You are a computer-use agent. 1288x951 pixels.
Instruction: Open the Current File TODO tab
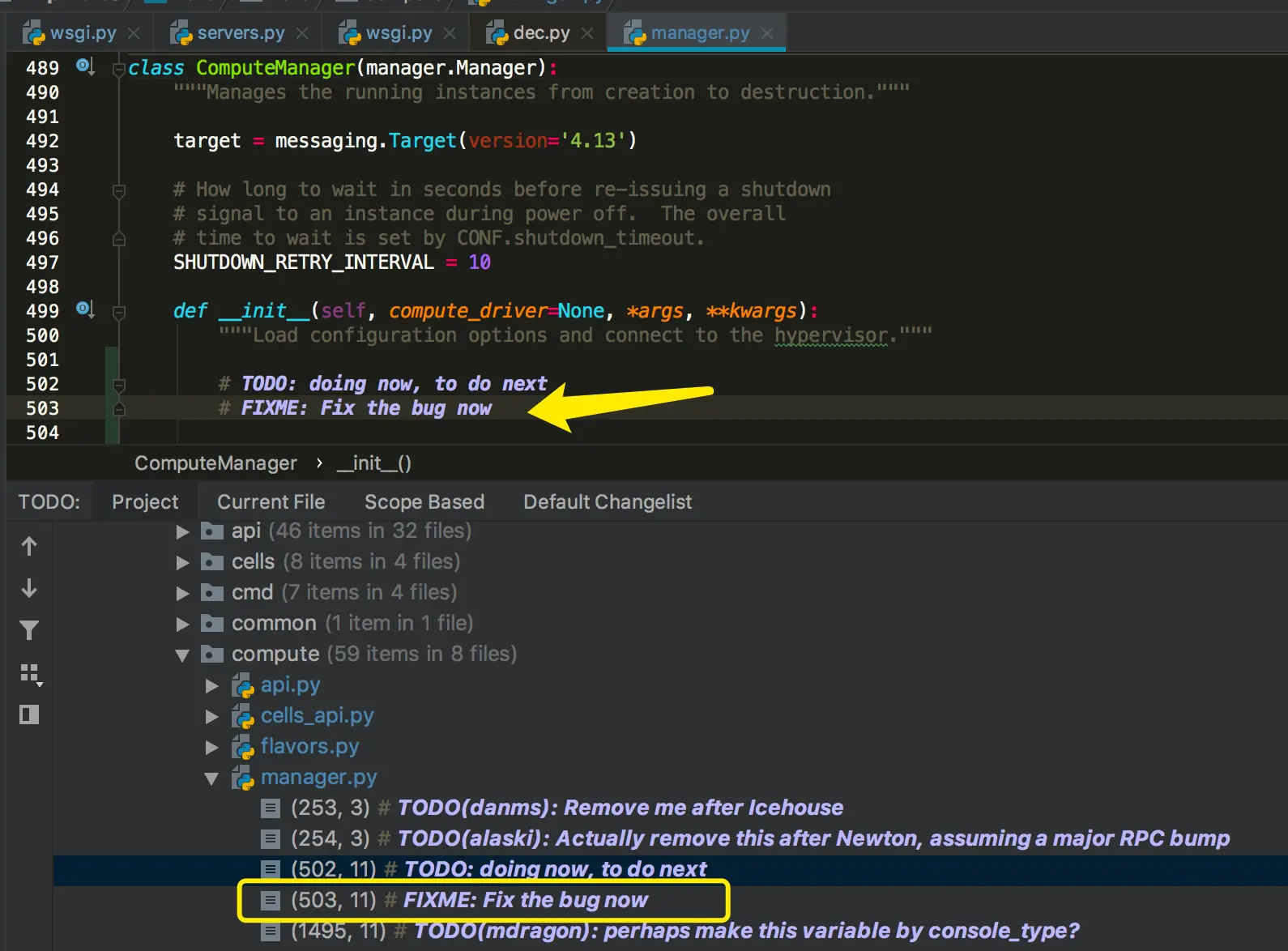(x=271, y=502)
